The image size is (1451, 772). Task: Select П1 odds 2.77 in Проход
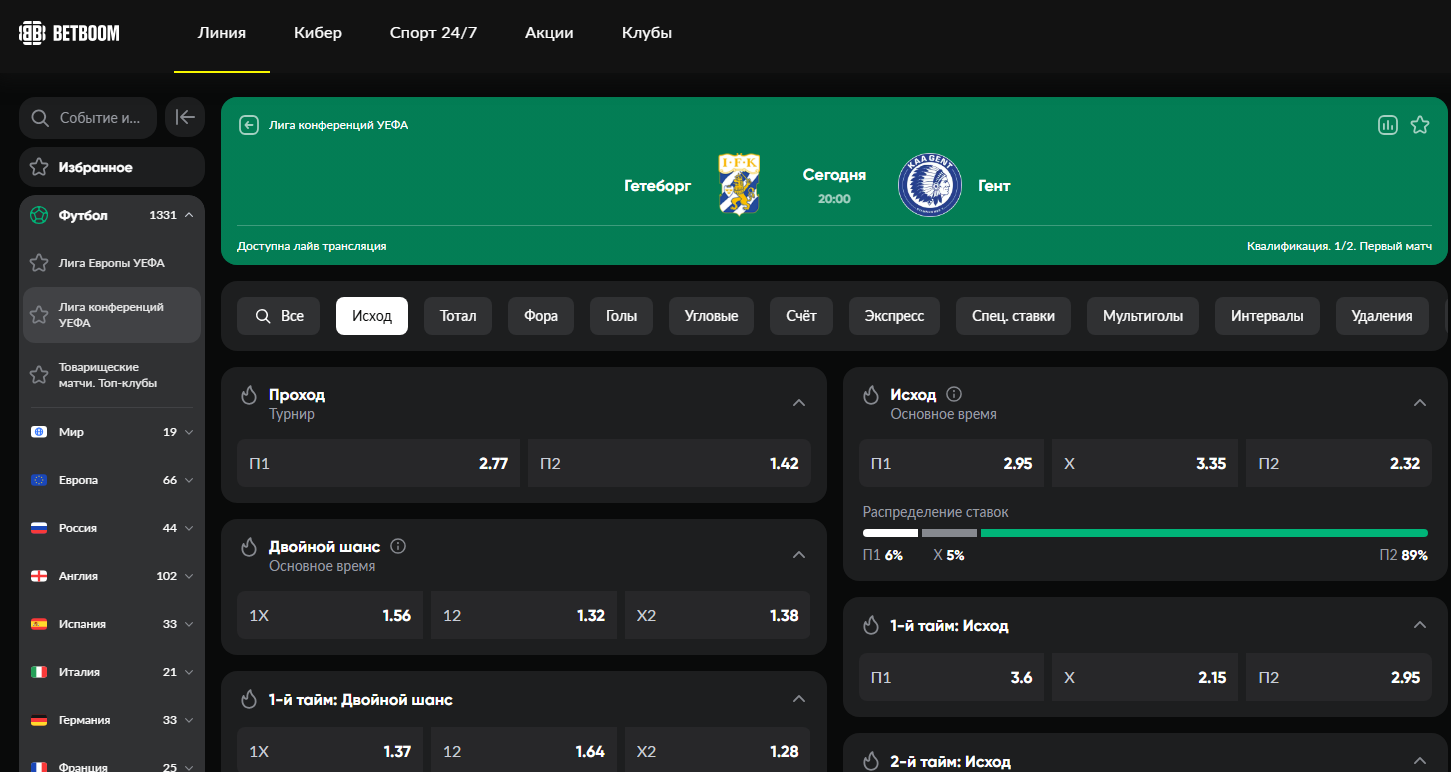(x=379, y=463)
